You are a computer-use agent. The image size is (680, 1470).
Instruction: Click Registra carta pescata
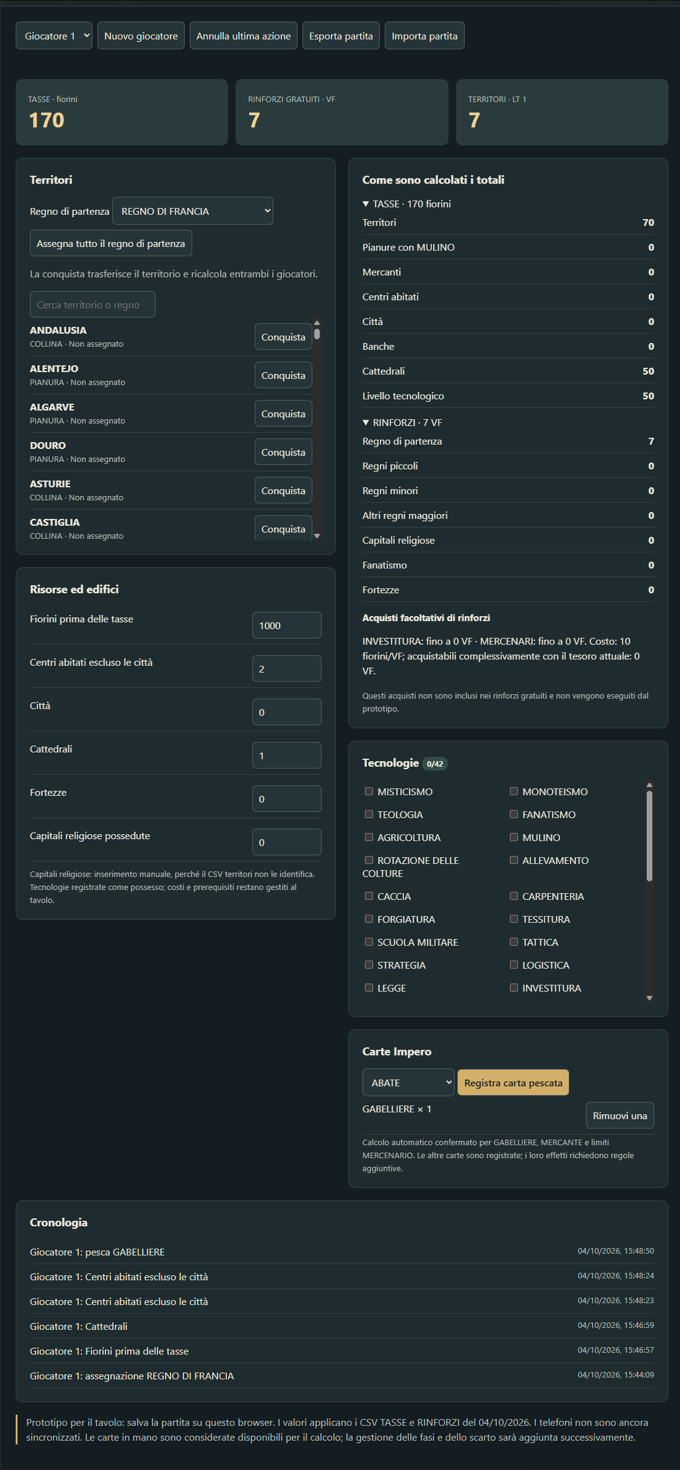513,1083
